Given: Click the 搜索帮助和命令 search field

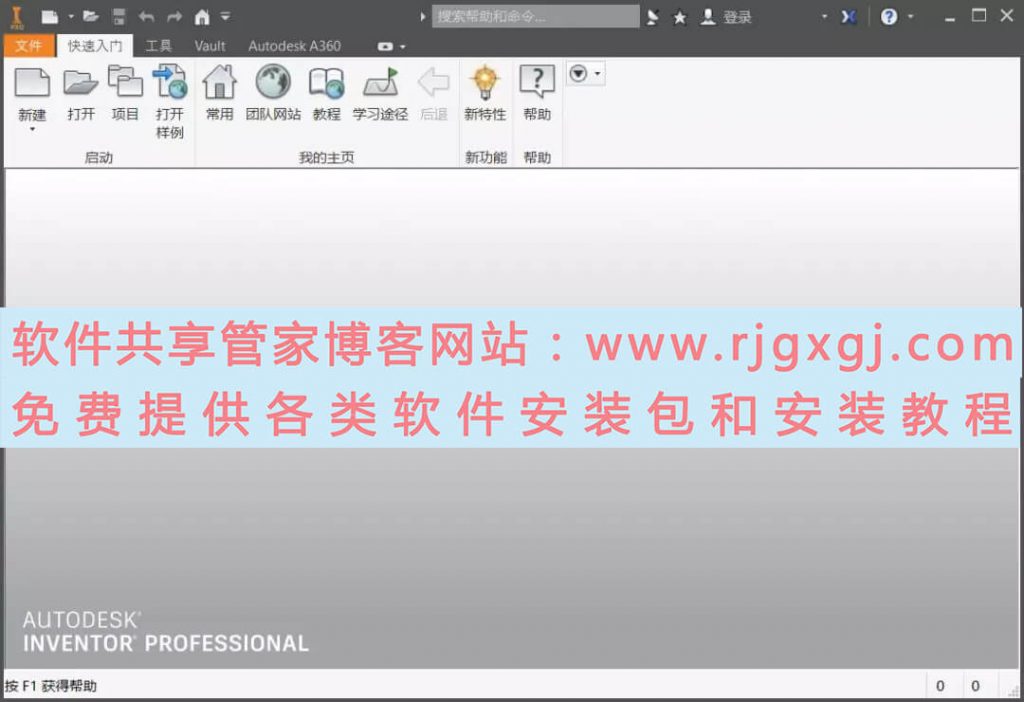Looking at the screenshot, I should (536, 17).
